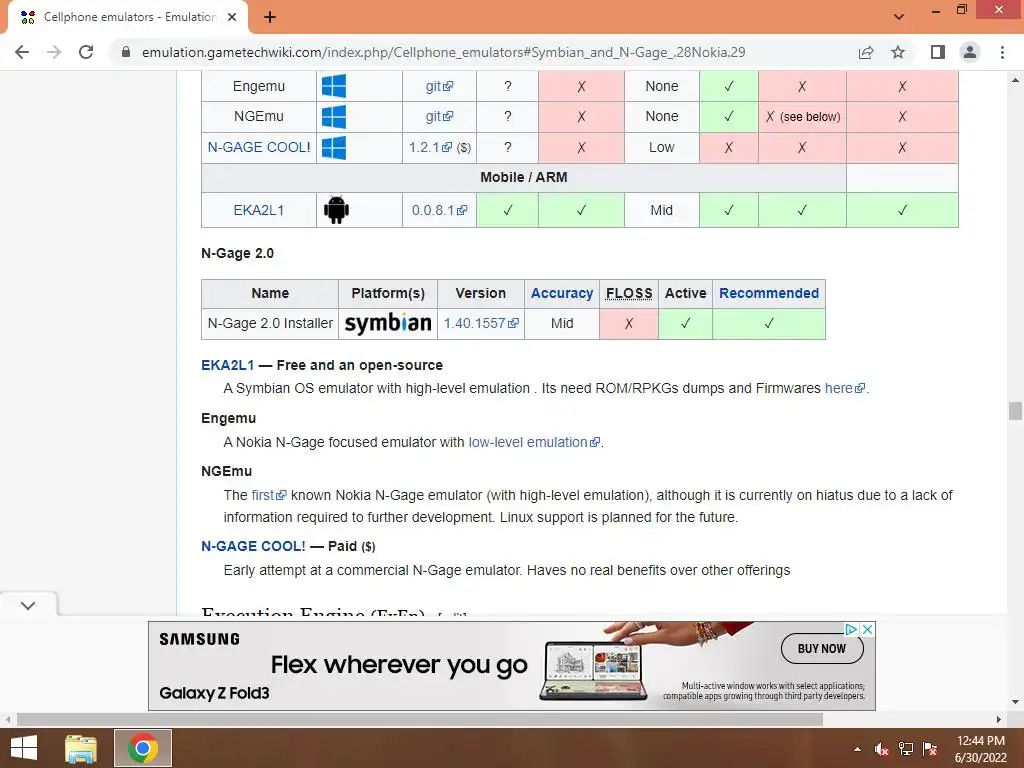Open EKA2L1 table link
This screenshot has width=1024, height=768.
(259, 210)
